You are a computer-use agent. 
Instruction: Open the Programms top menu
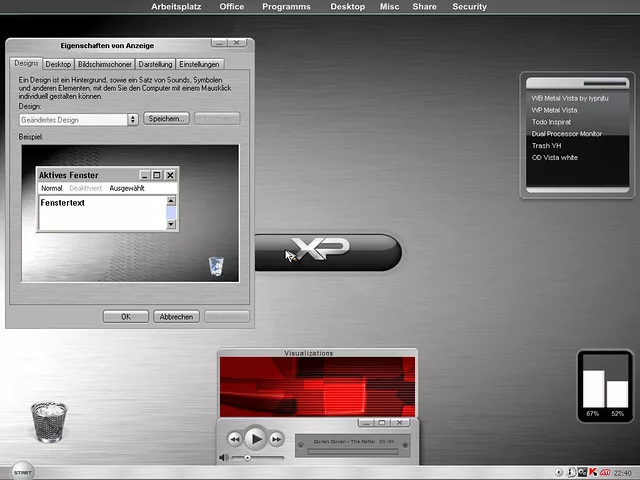286,7
